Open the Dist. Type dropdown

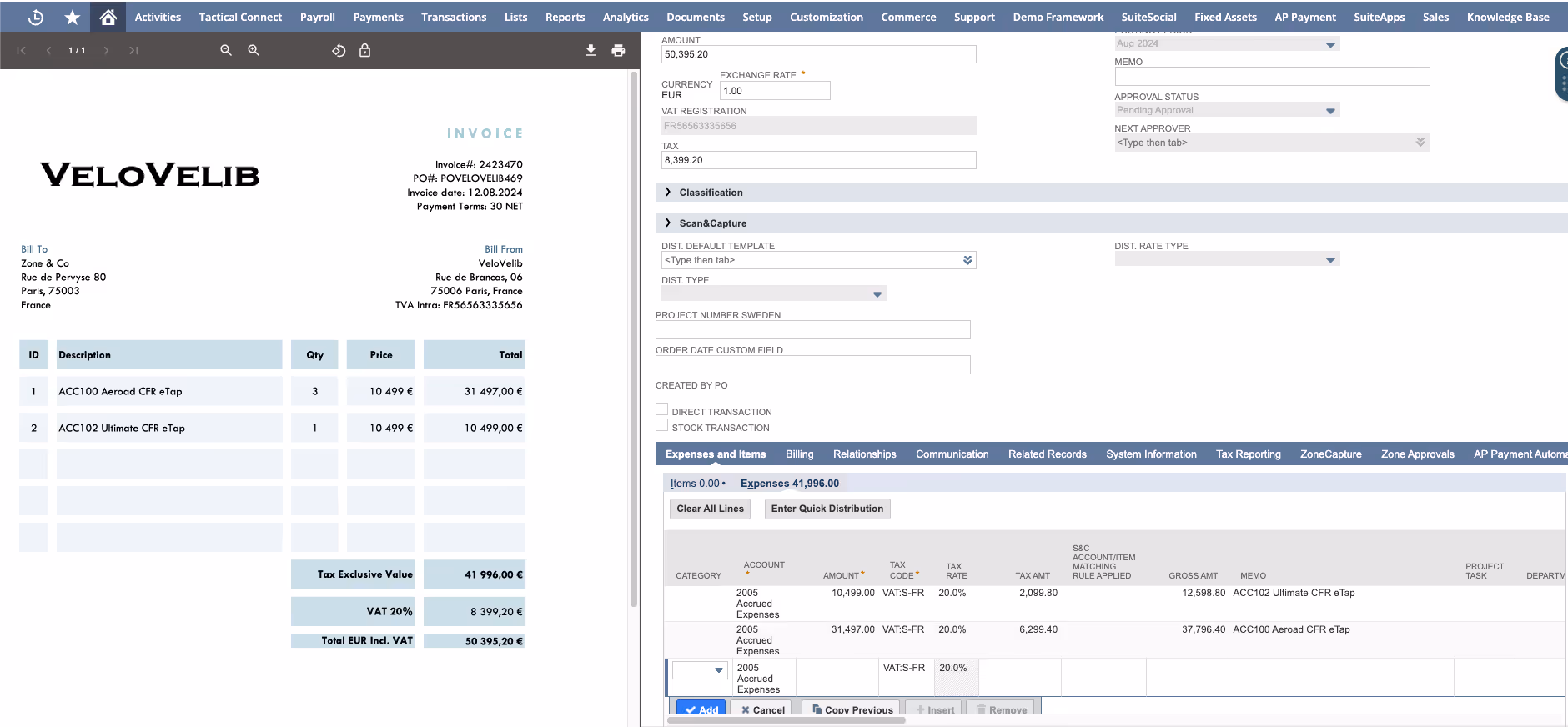(x=877, y=294)
